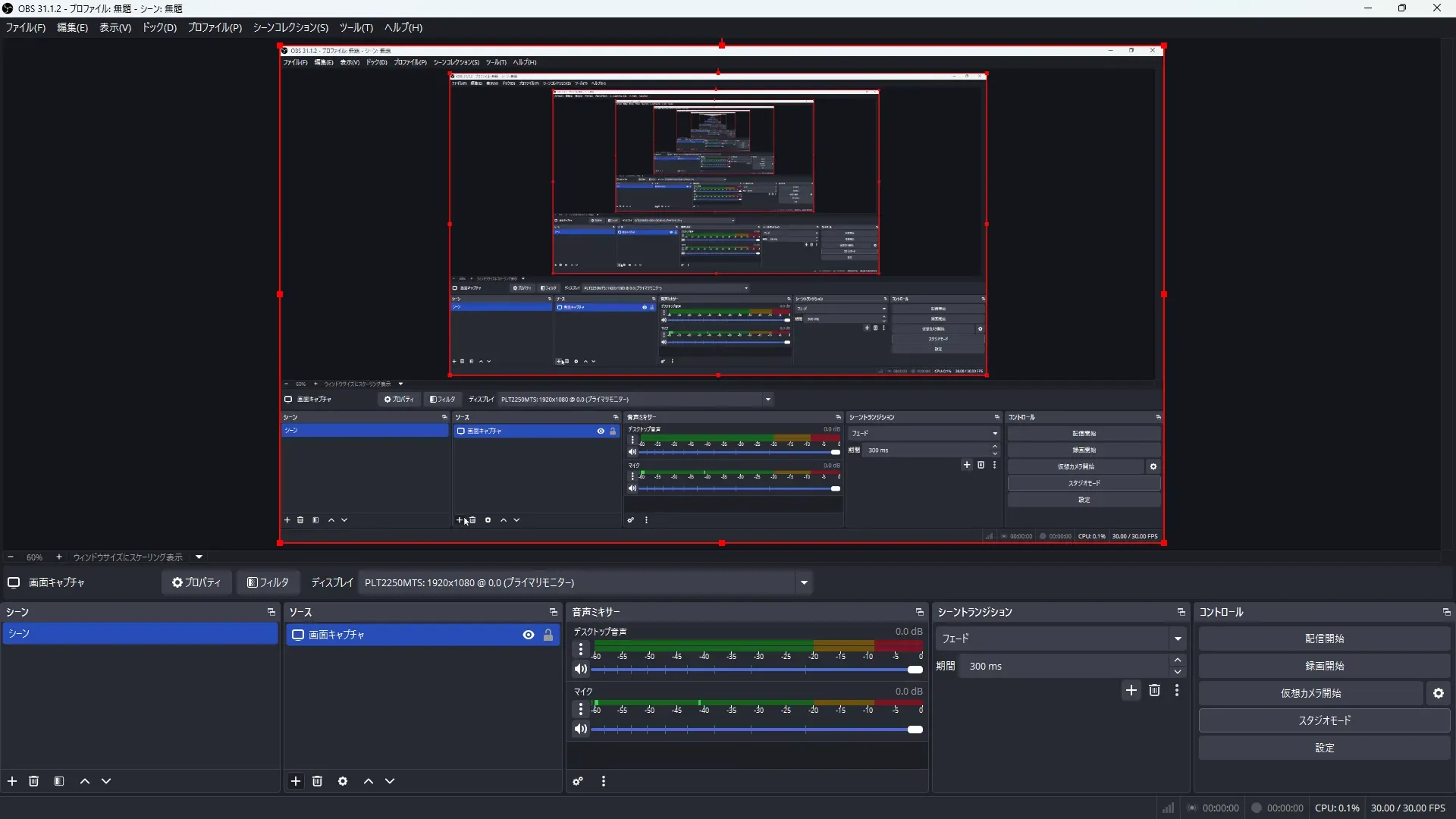
Task: Add a new transition with plus icon
Action: (1131, 690)
